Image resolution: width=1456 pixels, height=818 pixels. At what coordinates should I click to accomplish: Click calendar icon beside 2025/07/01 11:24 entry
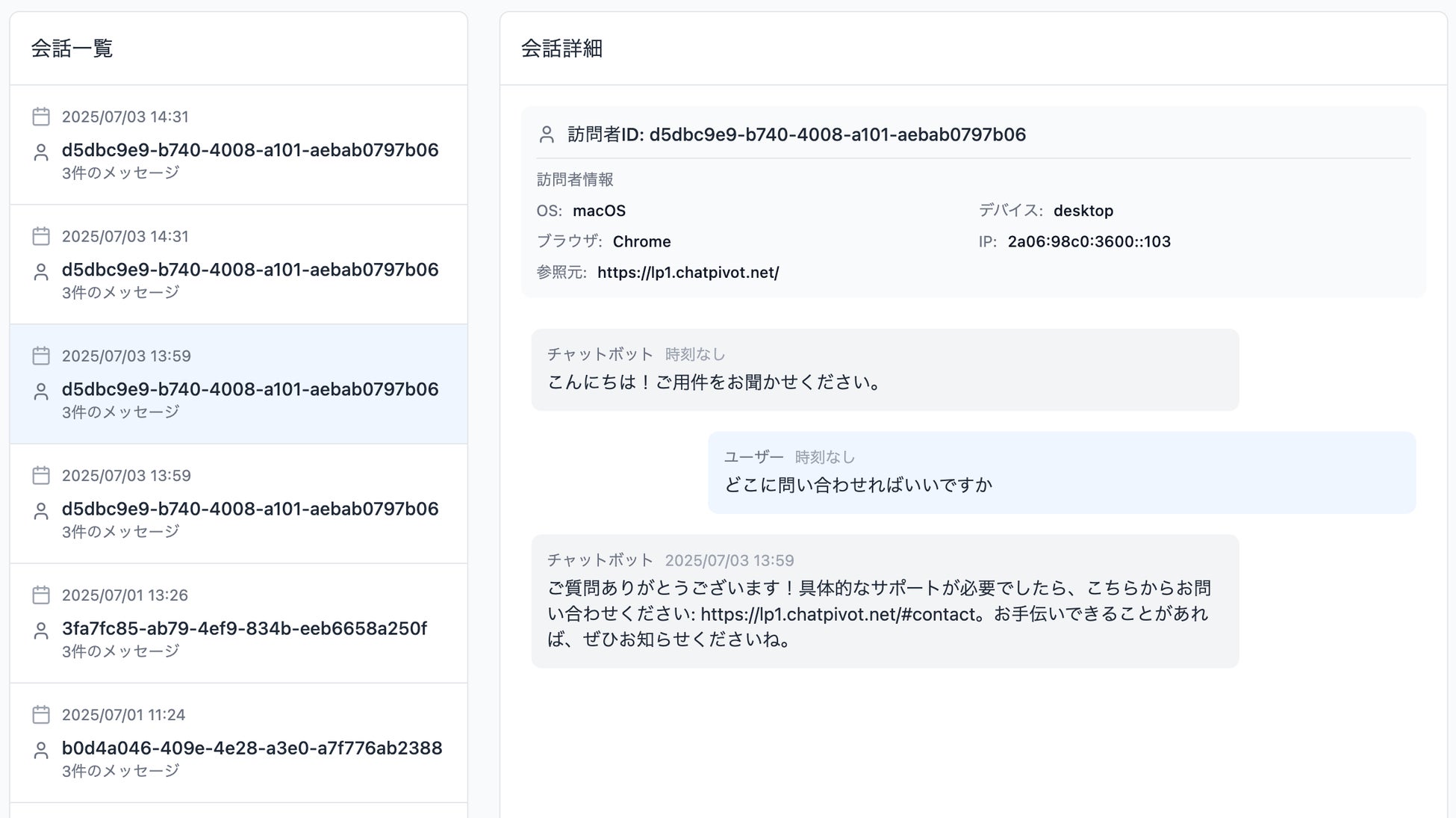click(x=41, y=715)
